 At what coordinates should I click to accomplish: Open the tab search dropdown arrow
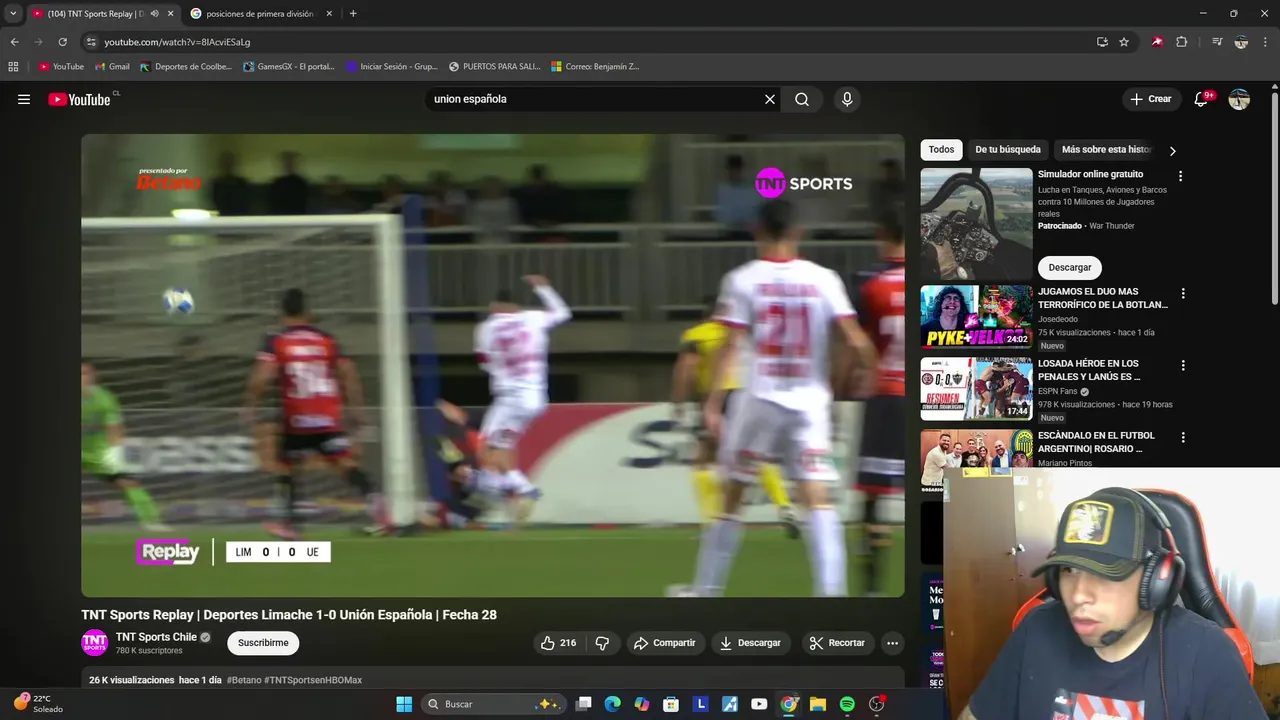(x=12, y=14)
